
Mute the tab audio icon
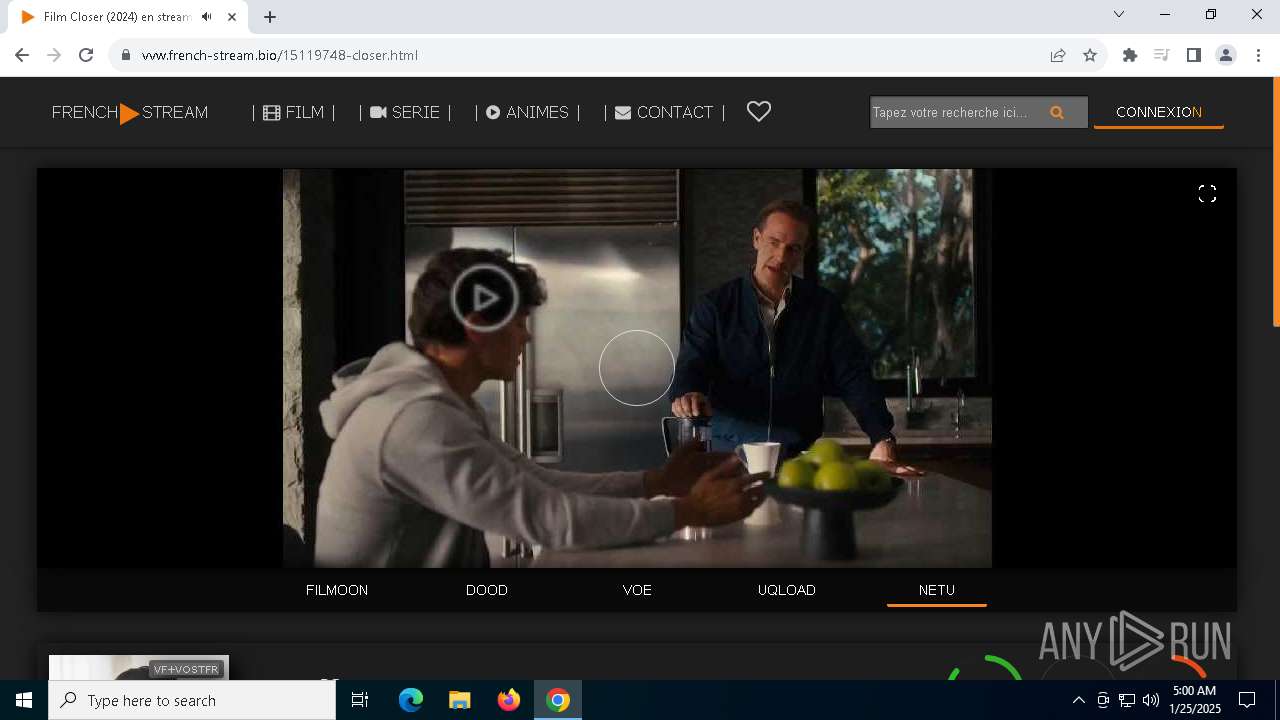click(207, 17)
